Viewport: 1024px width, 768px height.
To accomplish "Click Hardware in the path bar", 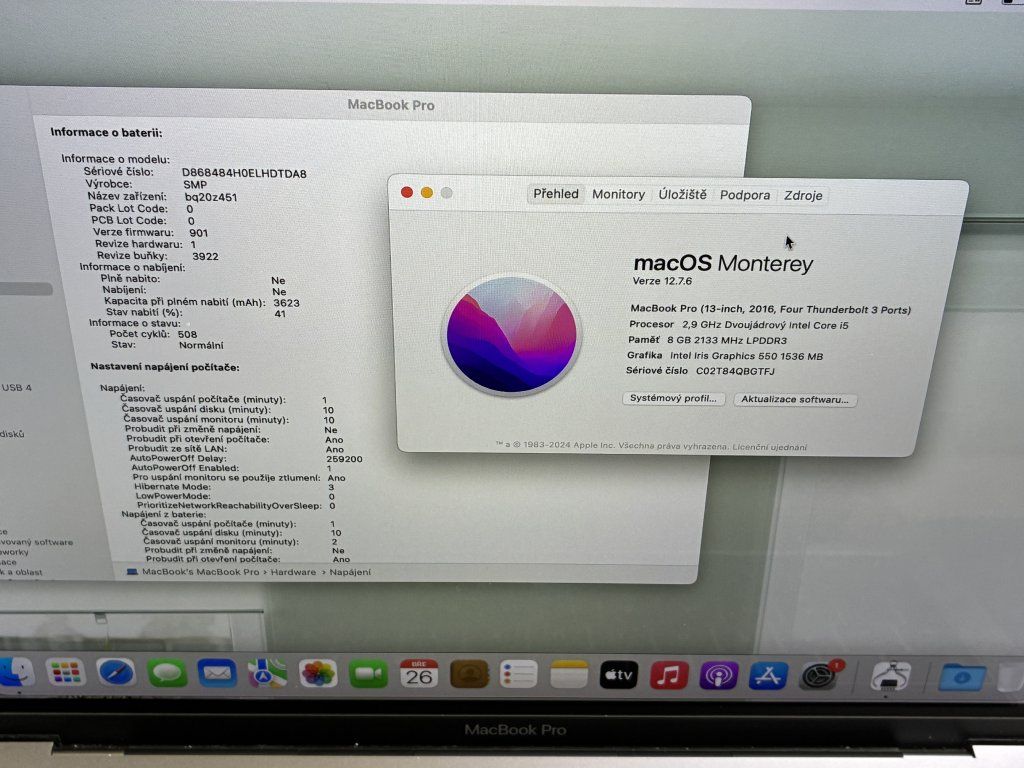I will click(x=292, y=572).
